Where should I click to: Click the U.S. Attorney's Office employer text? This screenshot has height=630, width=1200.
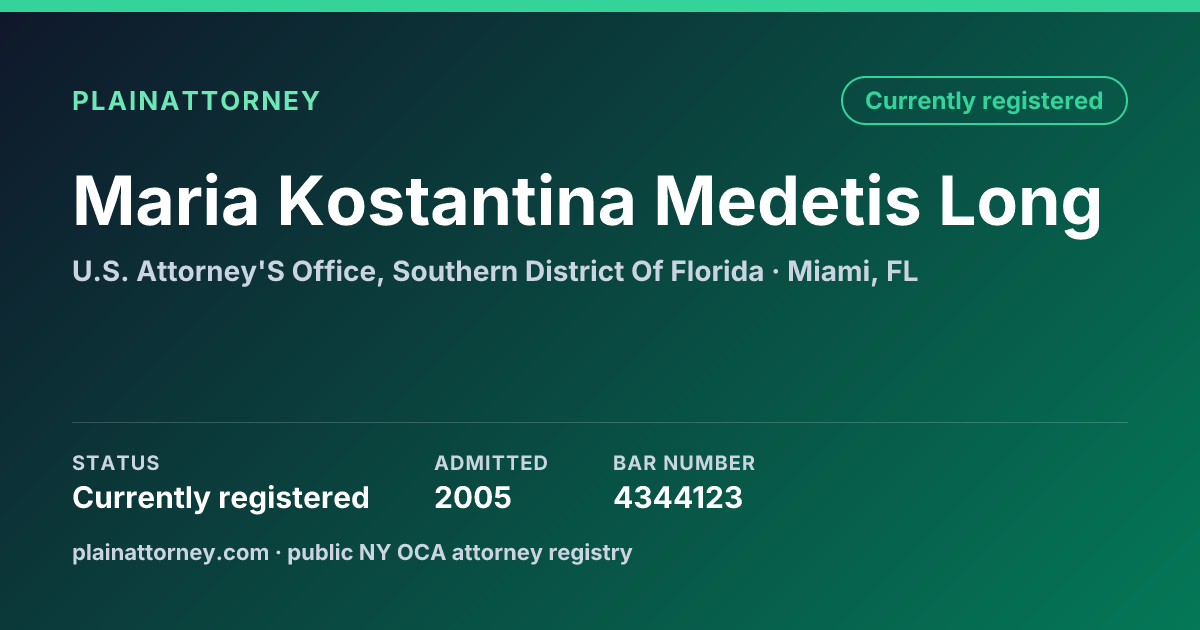point(222,271)
